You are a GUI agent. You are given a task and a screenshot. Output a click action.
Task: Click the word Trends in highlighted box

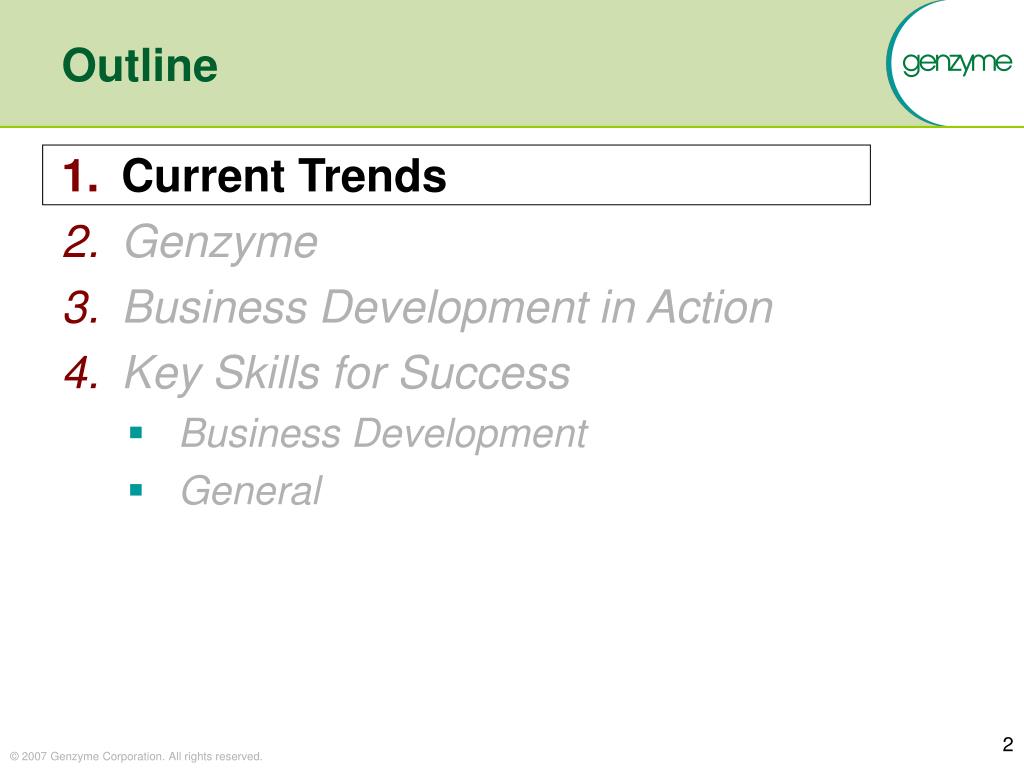(x=373, y=176)
